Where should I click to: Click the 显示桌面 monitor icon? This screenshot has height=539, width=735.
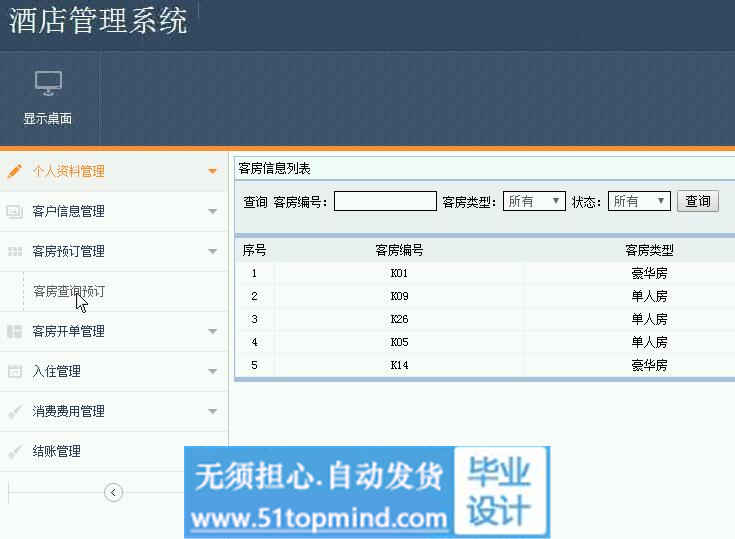[x=48, y=83]
